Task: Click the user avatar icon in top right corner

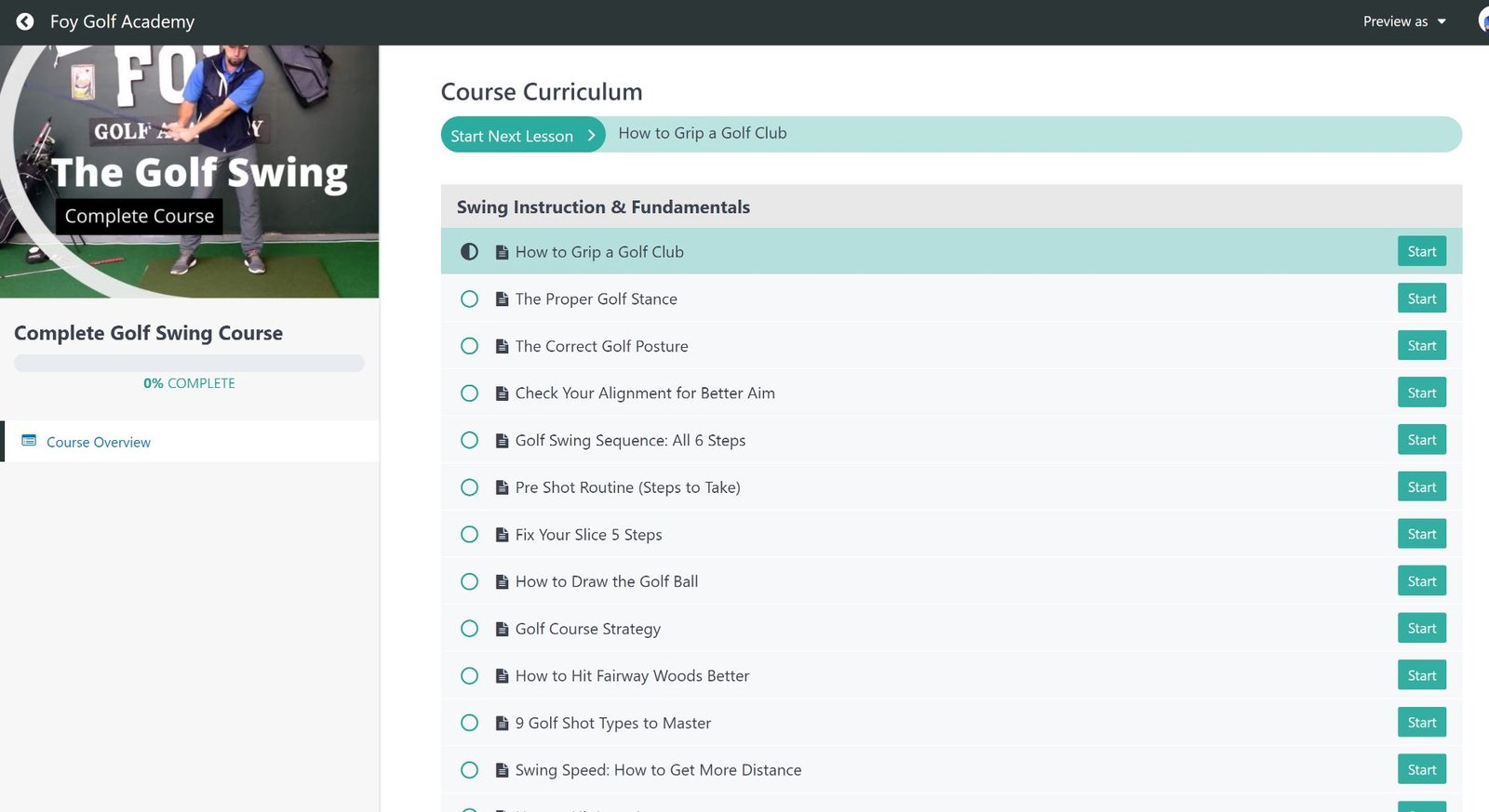Action: tap(1482, 21)
